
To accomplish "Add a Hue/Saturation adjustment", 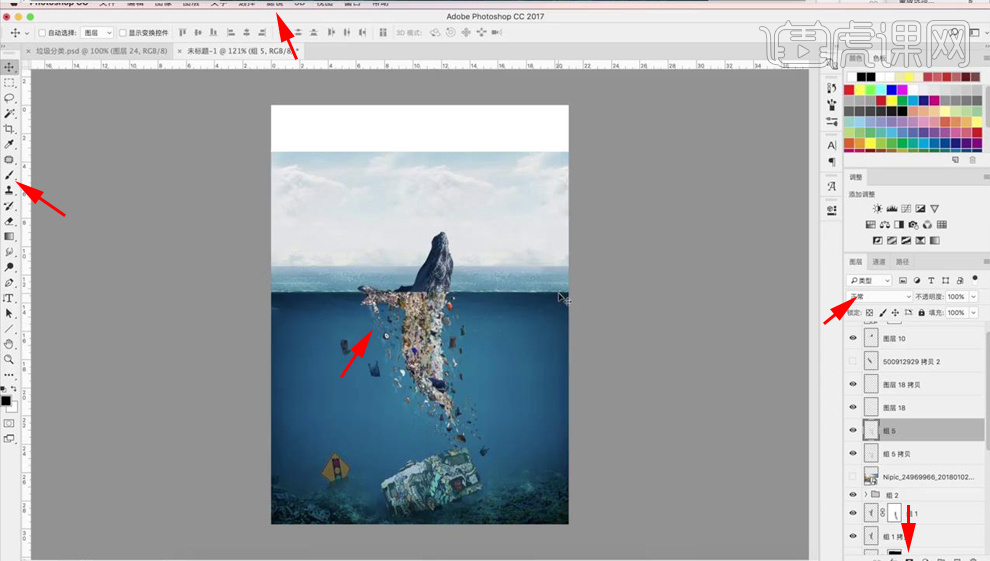I will (x=870, y=225).
